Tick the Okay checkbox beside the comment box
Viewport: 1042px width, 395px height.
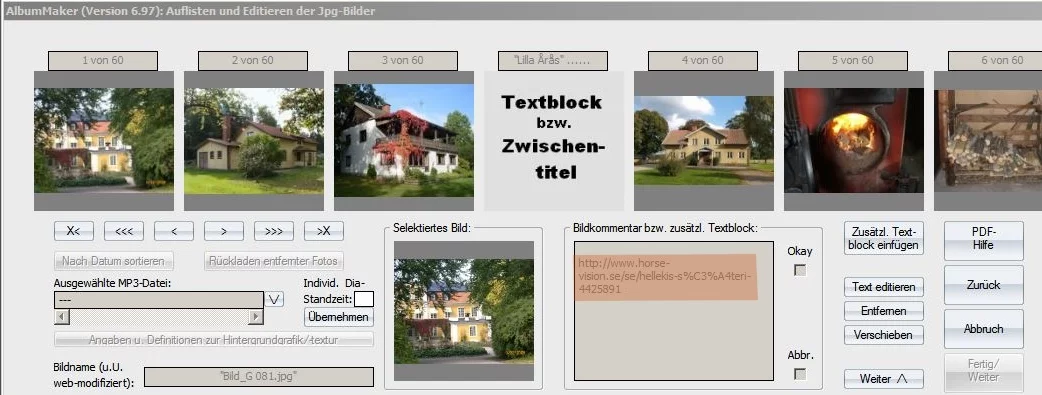point(800,270)
